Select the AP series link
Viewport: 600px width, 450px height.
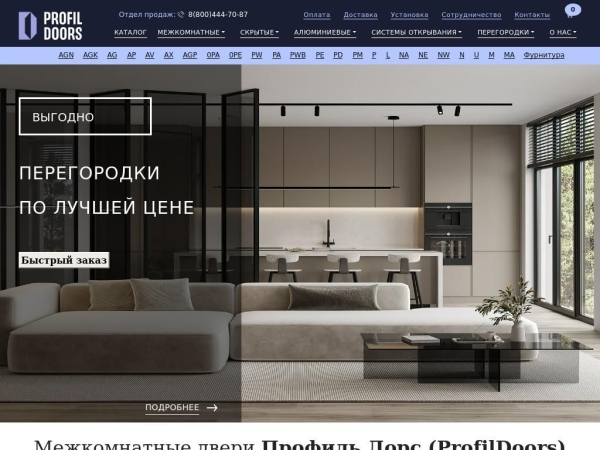point(131,55)
